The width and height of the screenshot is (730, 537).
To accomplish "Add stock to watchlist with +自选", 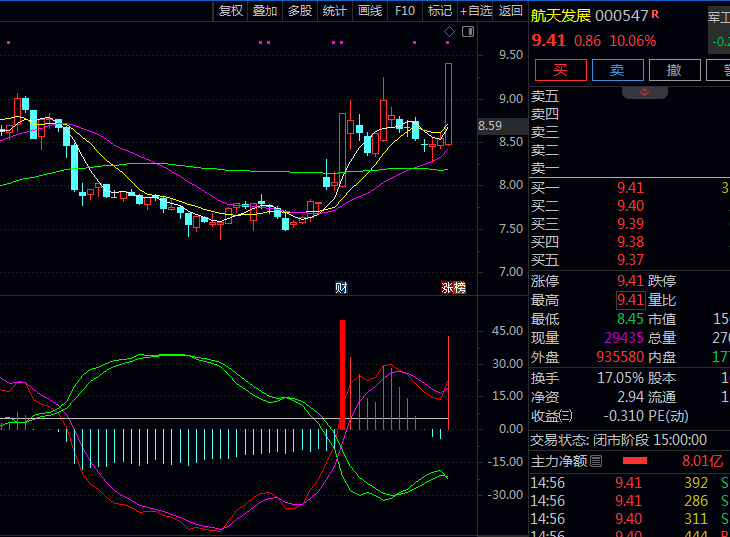I will (x=476, y=11).
